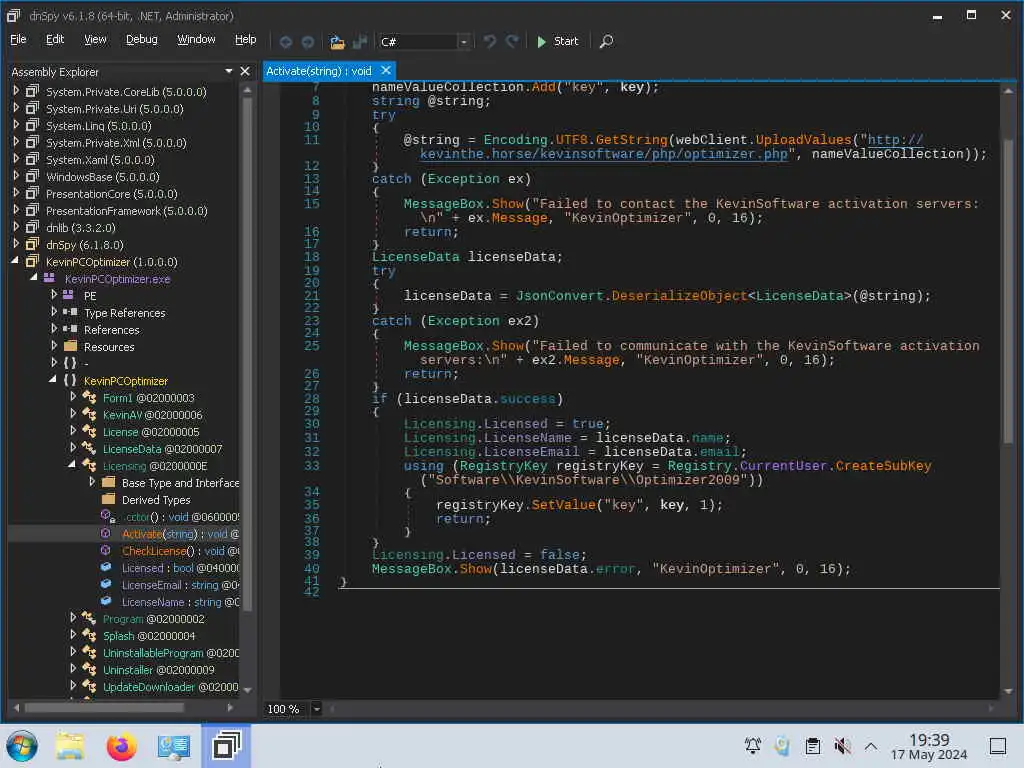
Task: Open the File menu
Action: (x=18, y=39)
